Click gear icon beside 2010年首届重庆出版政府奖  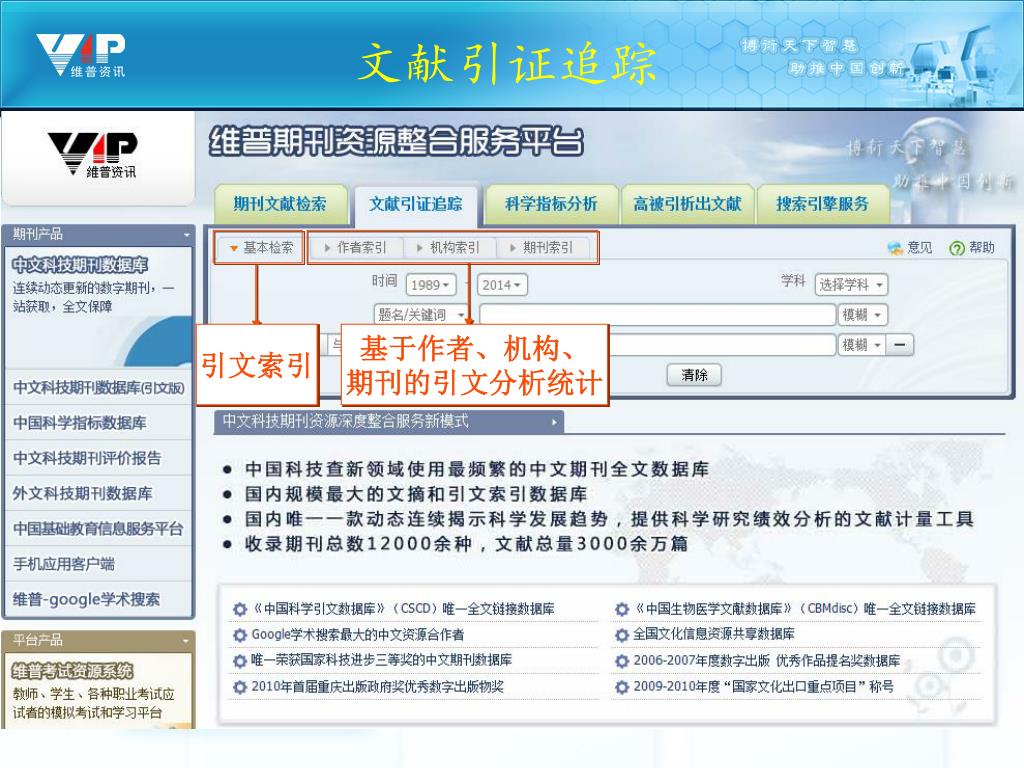240,687
